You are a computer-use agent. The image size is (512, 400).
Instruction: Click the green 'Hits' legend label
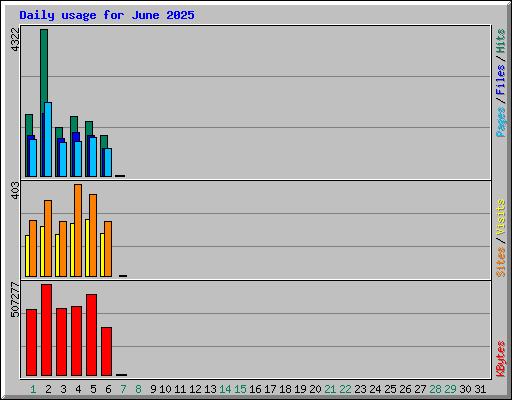500,41
